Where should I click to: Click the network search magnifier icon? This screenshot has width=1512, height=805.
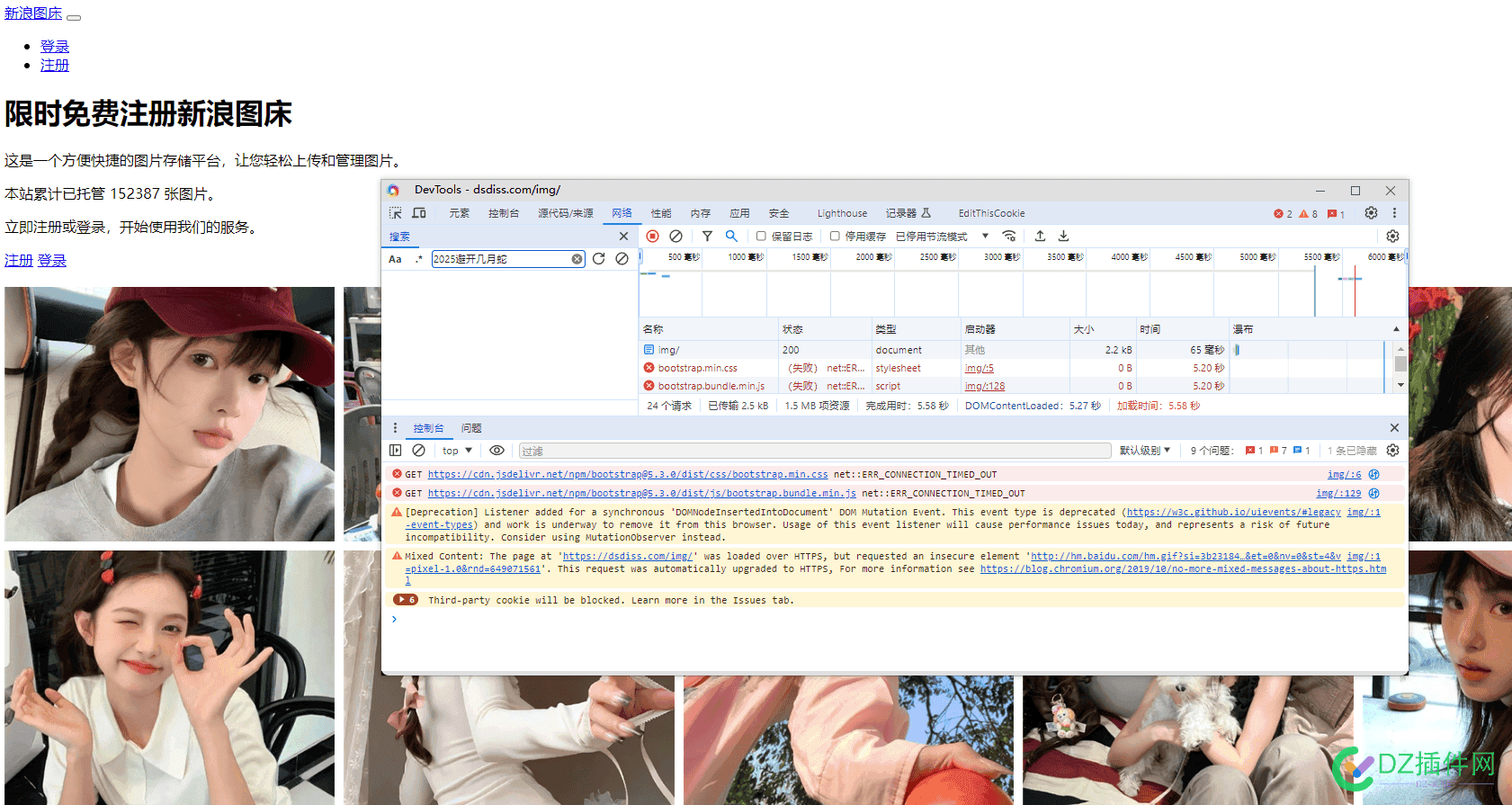[x=731, y=236]
